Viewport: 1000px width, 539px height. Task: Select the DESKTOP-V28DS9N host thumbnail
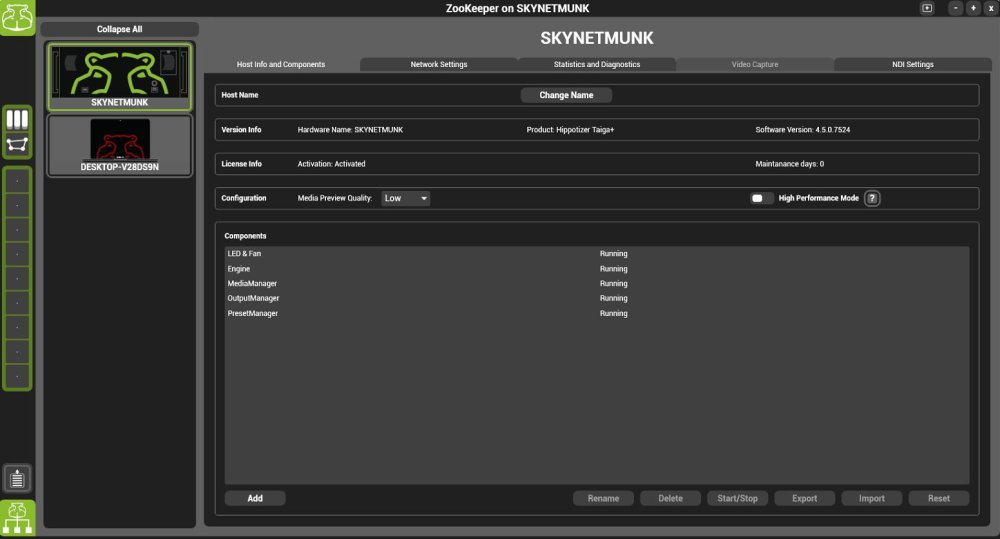tap(119, 145)
